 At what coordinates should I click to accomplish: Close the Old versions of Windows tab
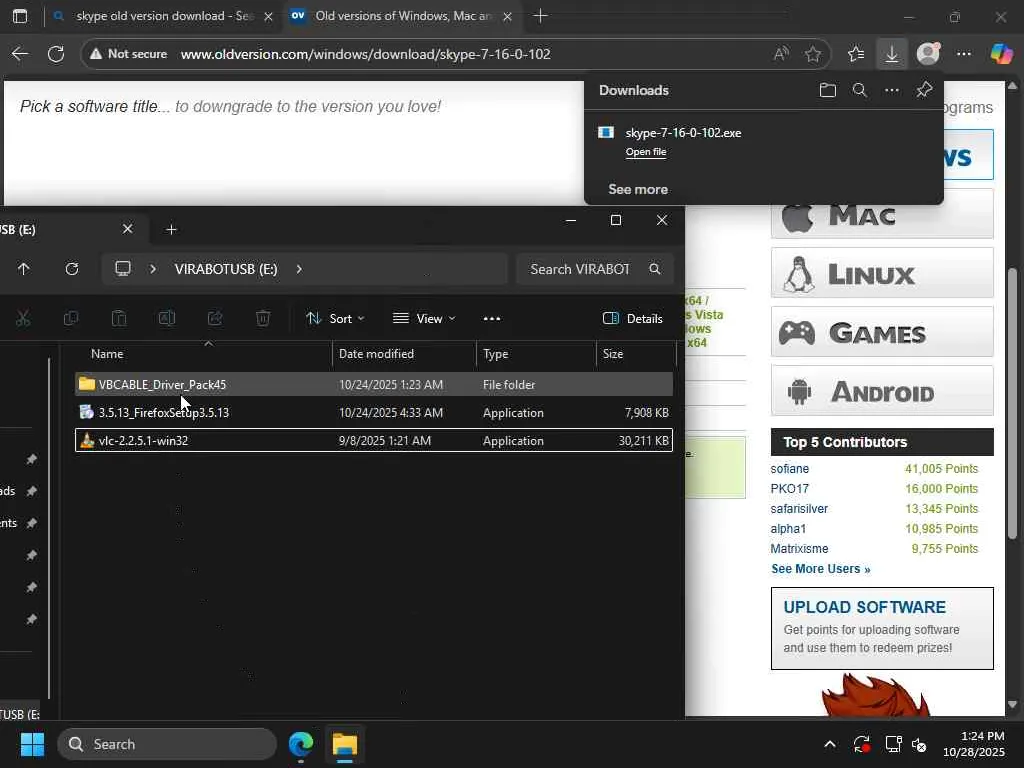coord(507,16)
